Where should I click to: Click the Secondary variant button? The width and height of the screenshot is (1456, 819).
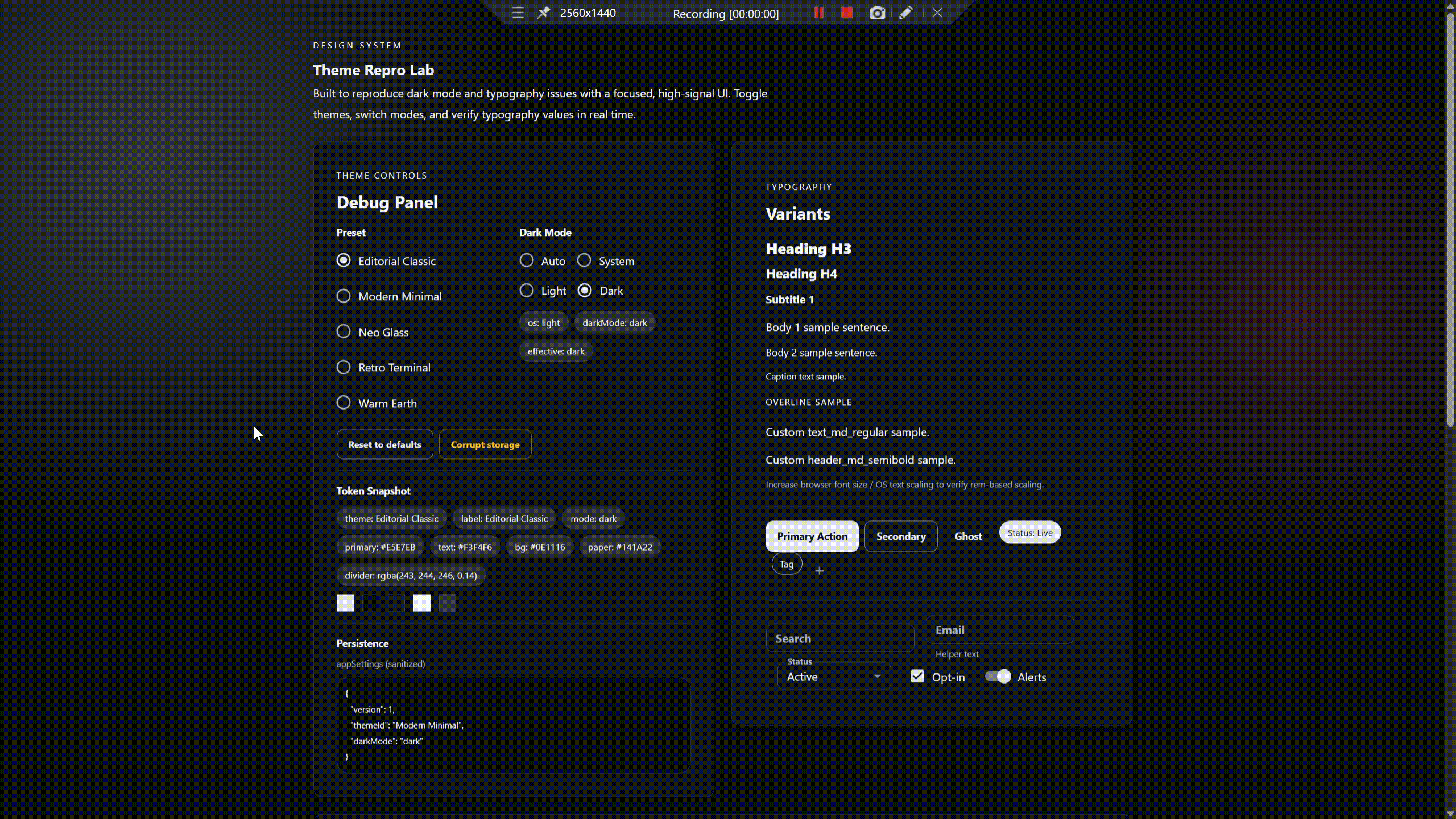tap(901, 536)
